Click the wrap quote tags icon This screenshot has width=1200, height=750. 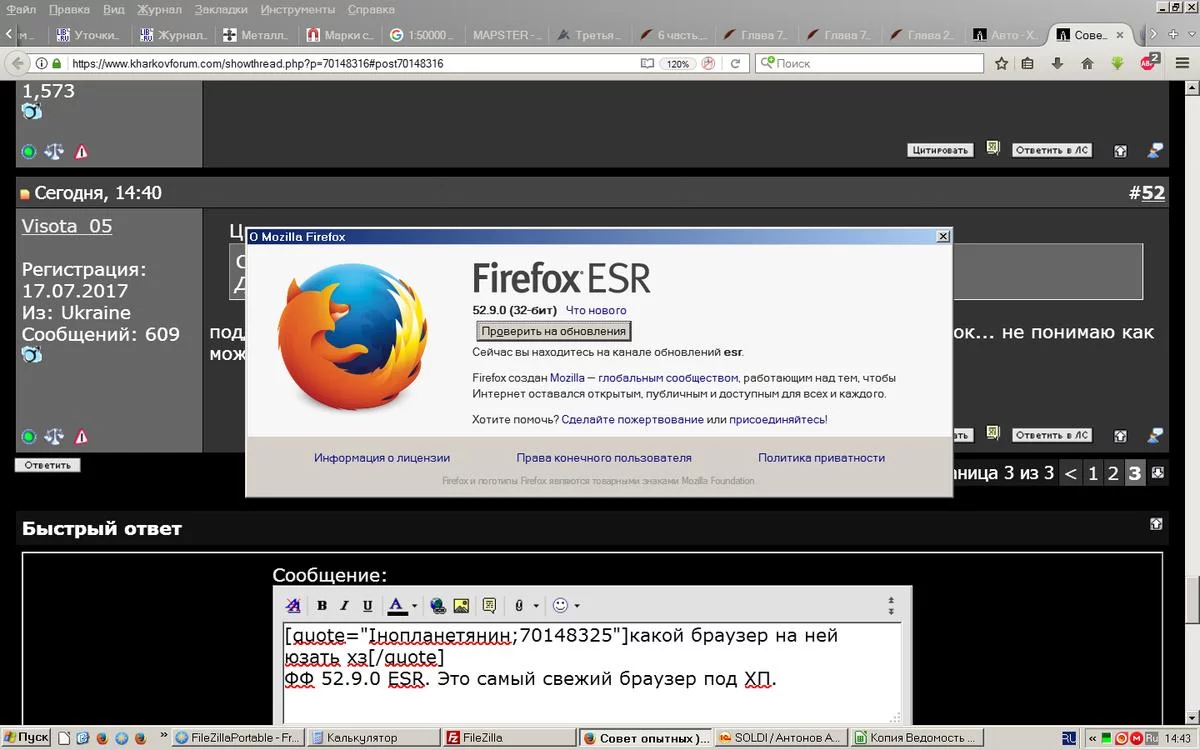[x=489, y=606]
